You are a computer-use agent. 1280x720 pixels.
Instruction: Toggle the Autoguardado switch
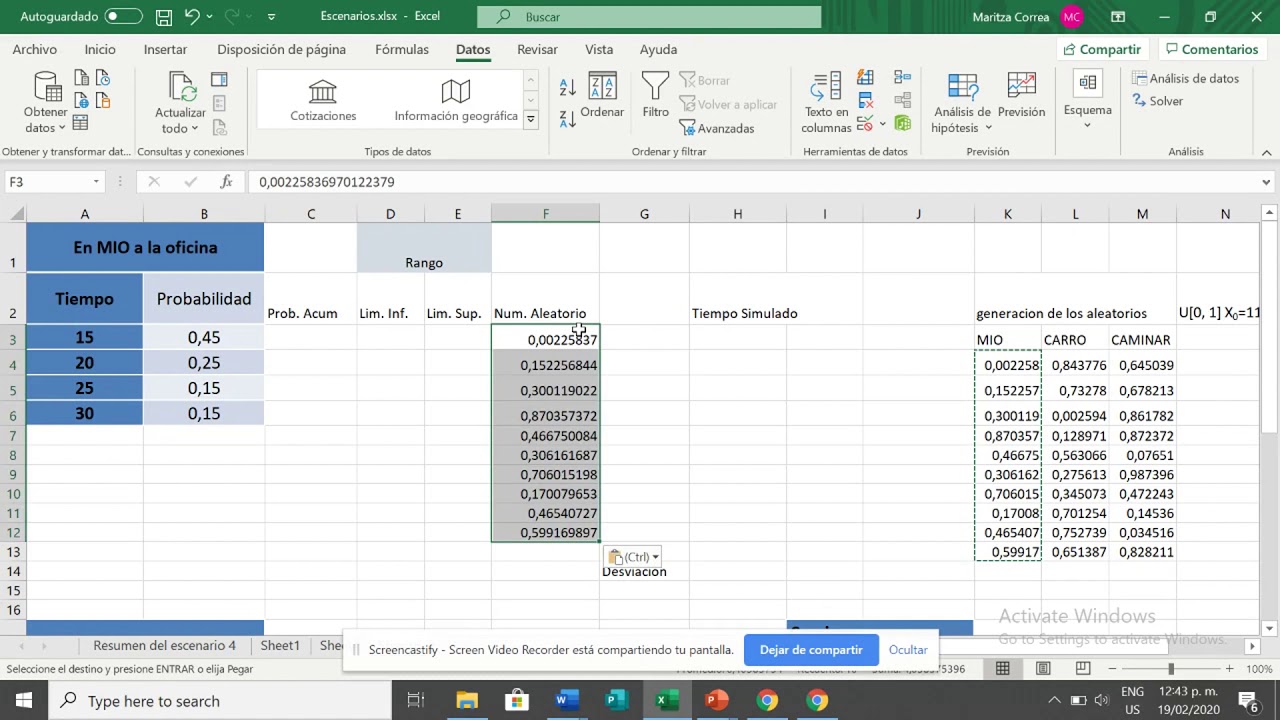coord(123,17)
